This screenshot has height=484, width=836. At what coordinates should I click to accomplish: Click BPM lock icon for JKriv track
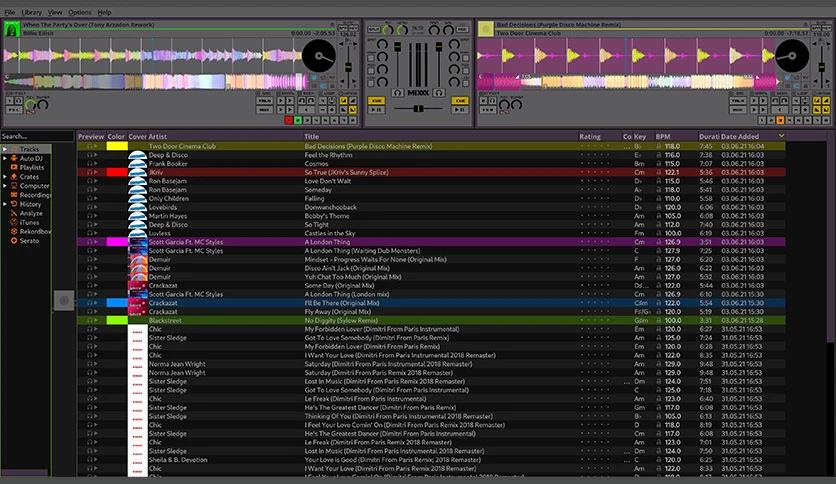(x=659, y=172)
